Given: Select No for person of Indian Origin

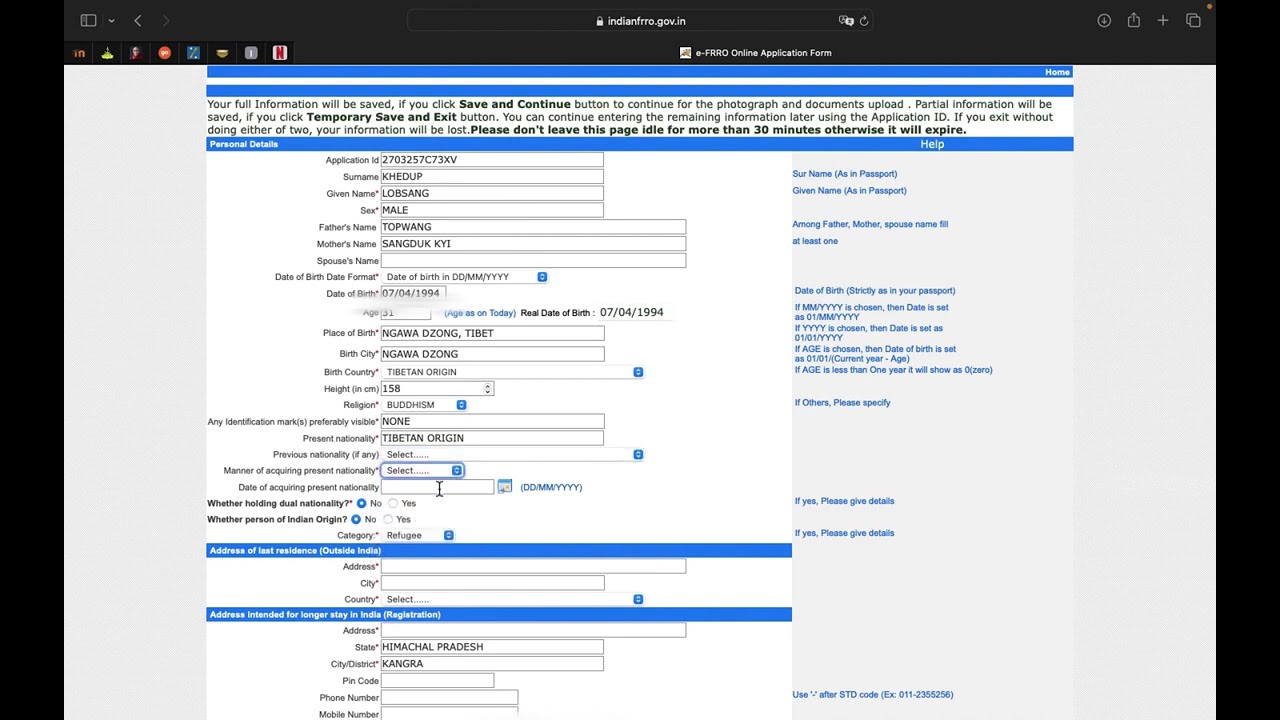Looking at the screenshot, I should [x=356, y=519].
